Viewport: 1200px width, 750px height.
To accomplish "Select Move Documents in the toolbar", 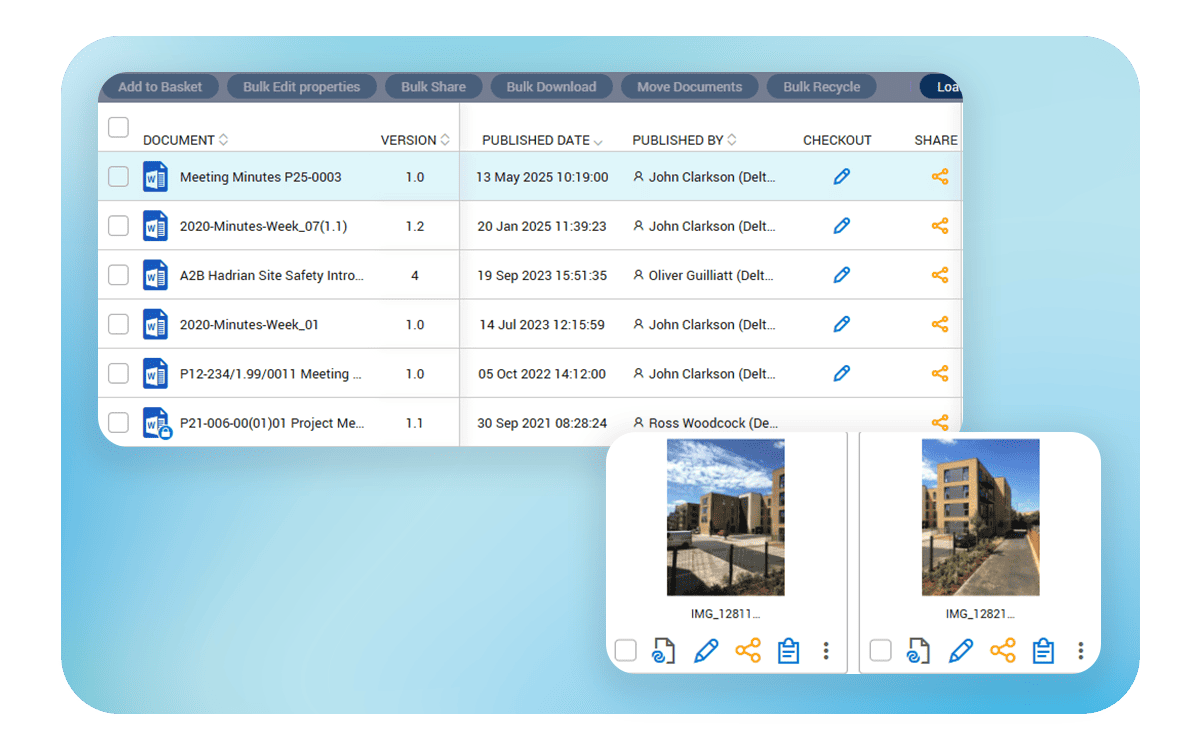I will (x=689, y=87).
